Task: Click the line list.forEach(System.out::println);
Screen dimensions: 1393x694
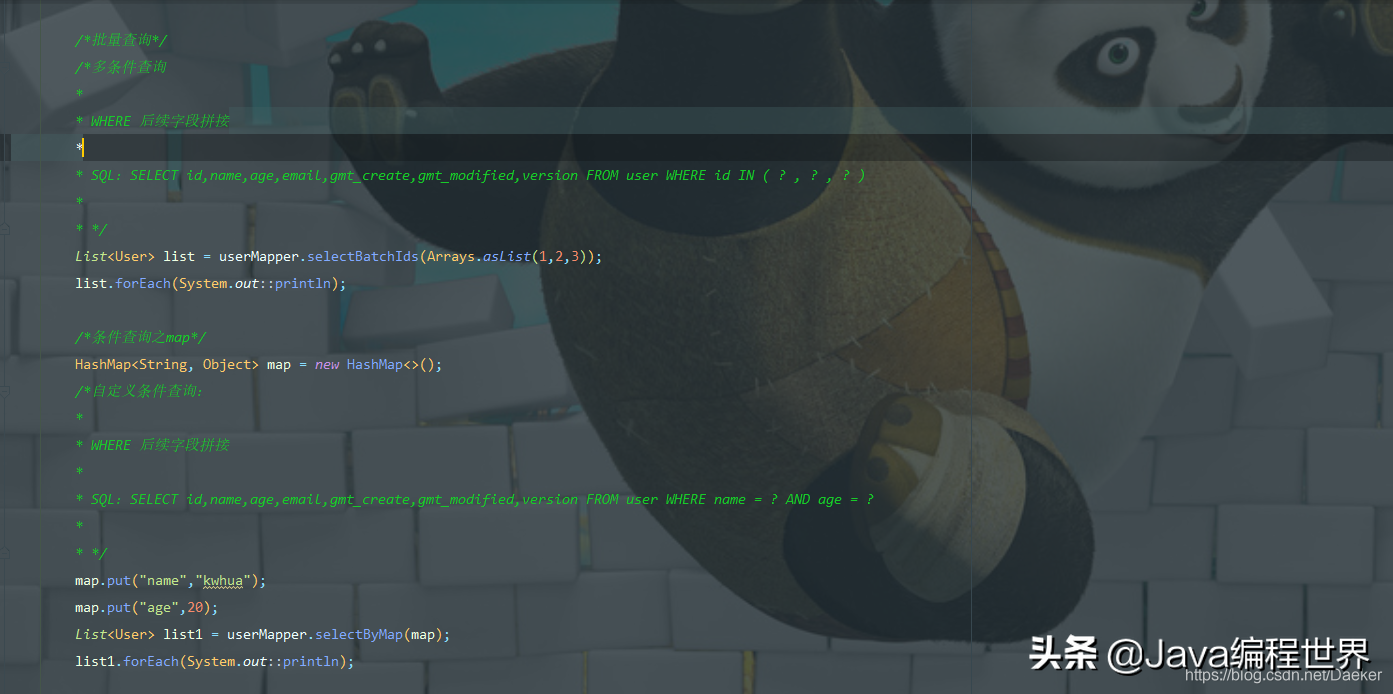Action: 211,283
